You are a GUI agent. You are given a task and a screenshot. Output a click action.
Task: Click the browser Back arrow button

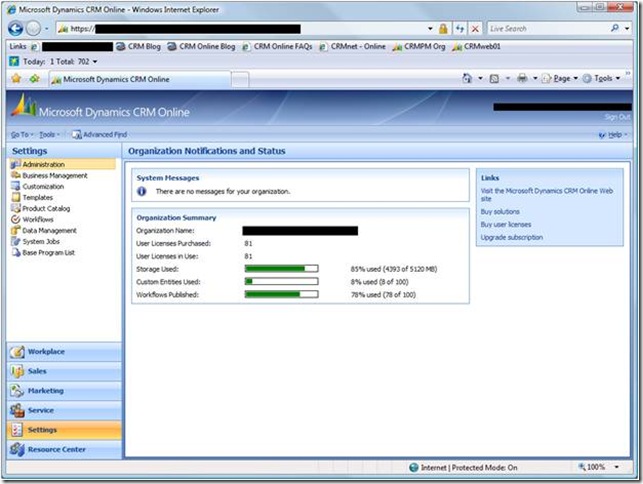coord(17,29)
